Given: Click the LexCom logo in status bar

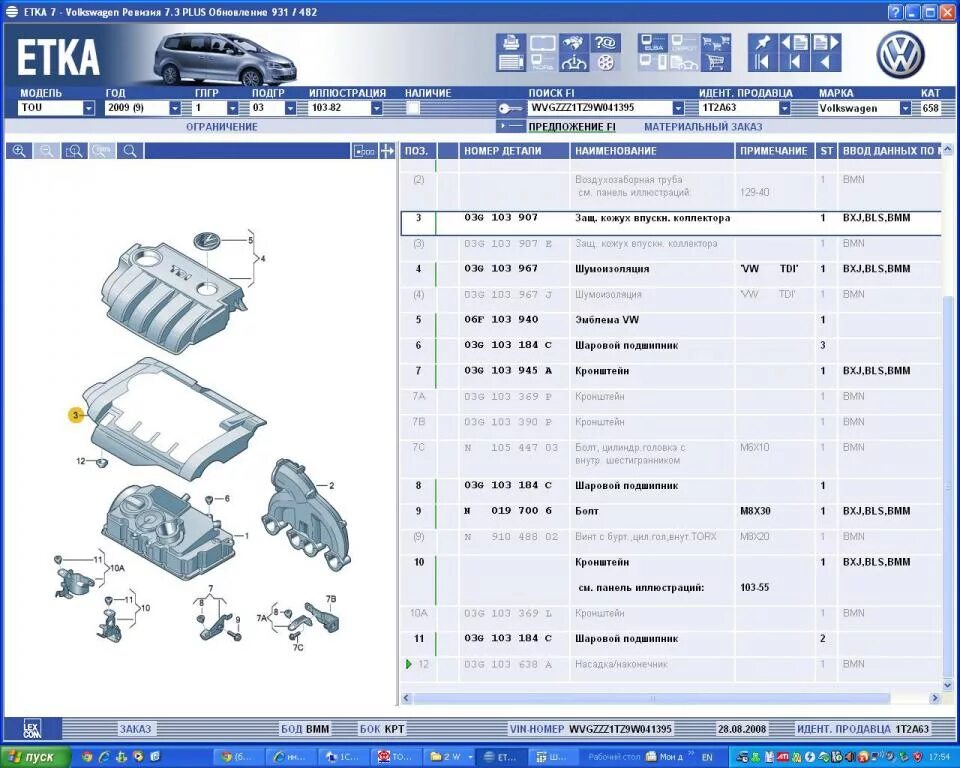Looking at the screenshot, I should (32, 729).
